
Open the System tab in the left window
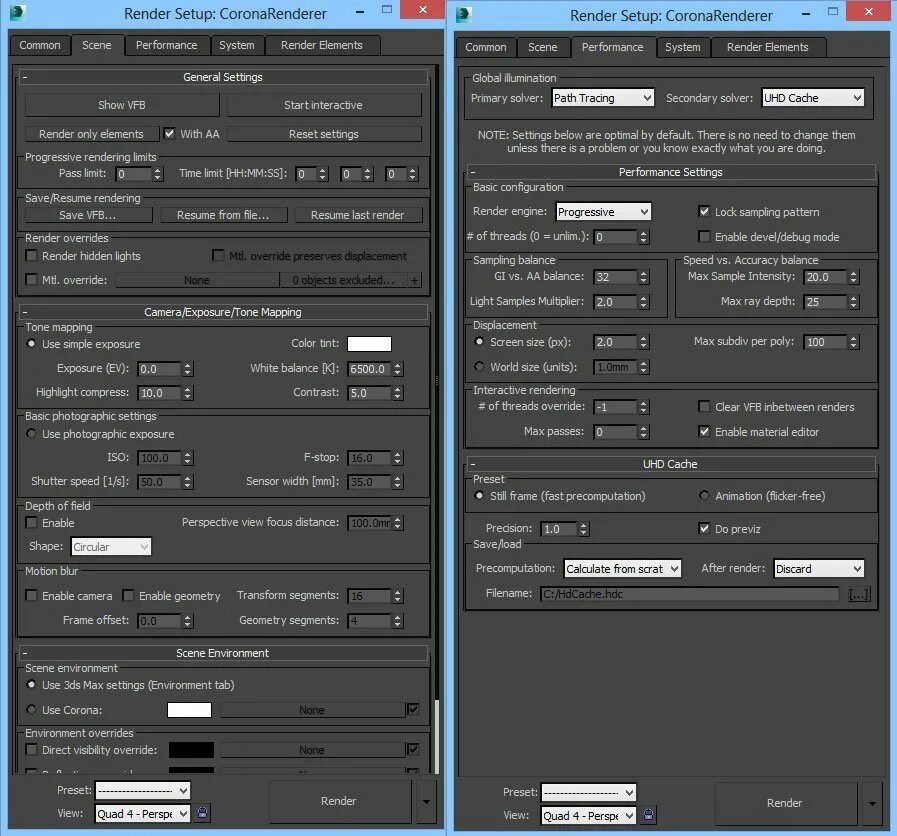[236, 45]
